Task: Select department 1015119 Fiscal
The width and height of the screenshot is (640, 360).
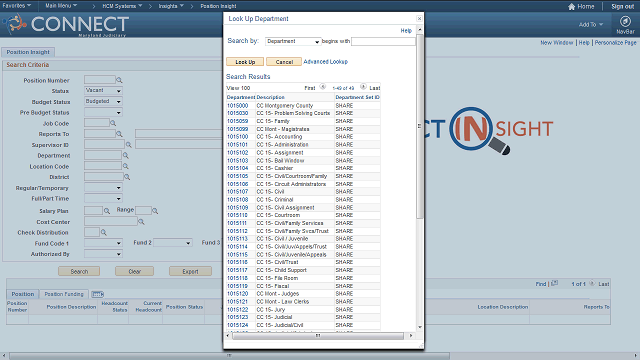Action: [x=237, y=286]
